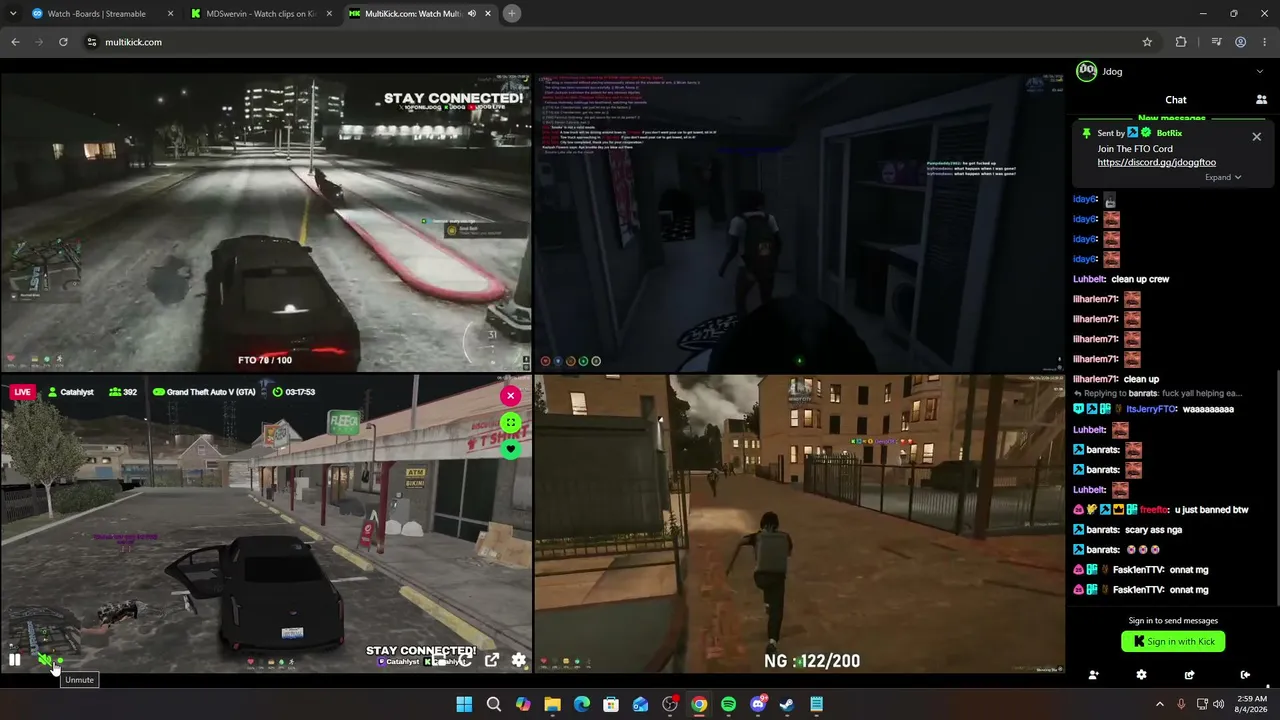Click the top-left FTO driving stream
Viewport: 1280px width, 720px height.
265,222
